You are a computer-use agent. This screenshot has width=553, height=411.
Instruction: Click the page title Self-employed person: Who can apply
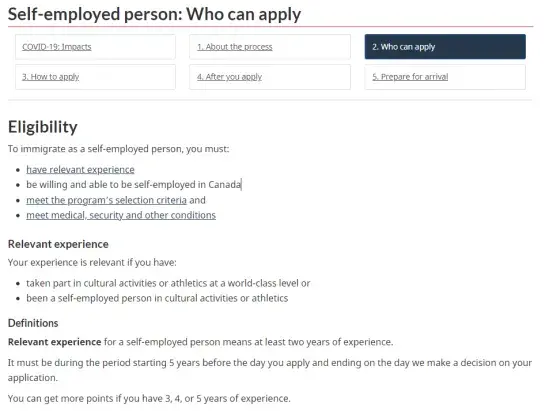[x=154, y=14]
